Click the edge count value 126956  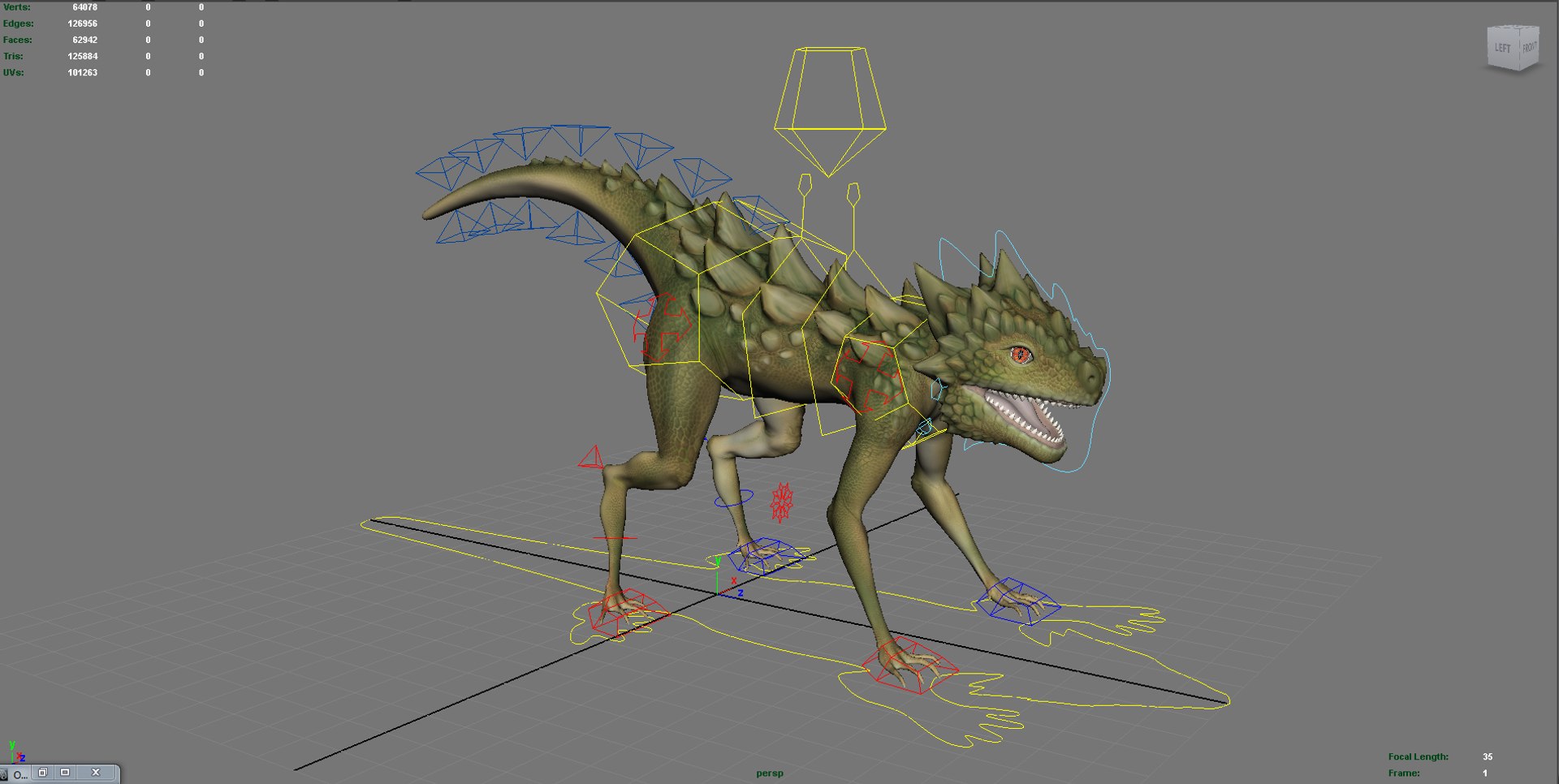pos(82,24)
